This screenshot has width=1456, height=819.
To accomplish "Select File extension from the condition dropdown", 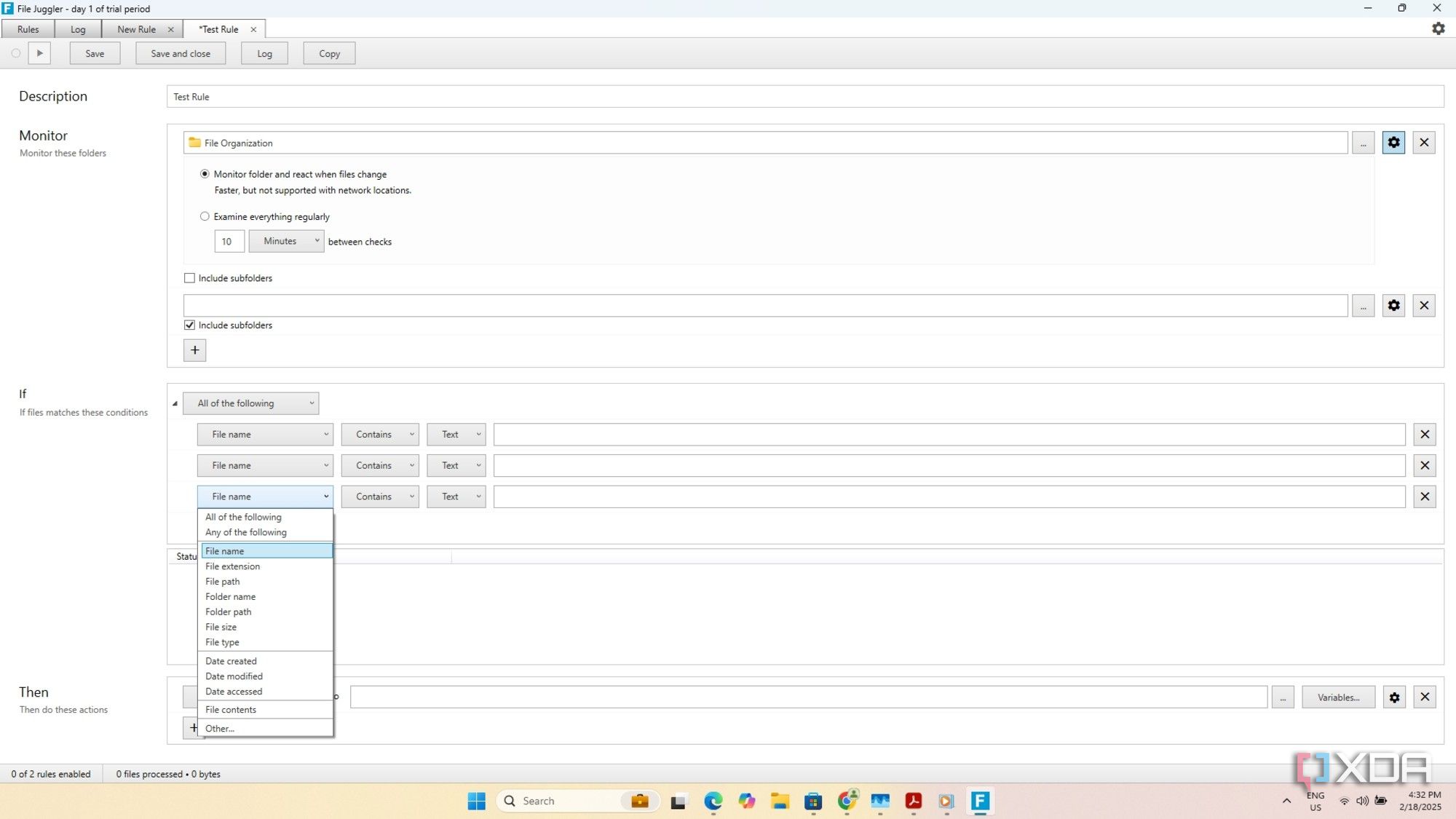I will [x=232, y=566].
